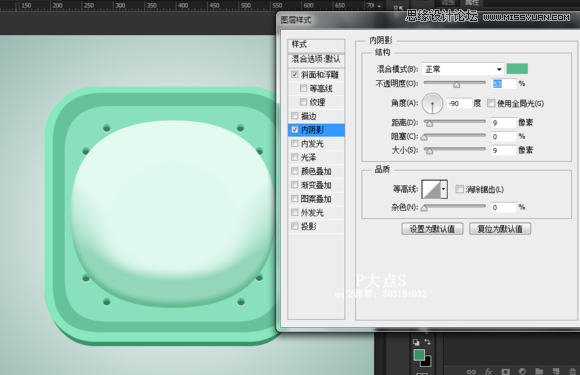Create a new group folder icon

pos(539,371)
